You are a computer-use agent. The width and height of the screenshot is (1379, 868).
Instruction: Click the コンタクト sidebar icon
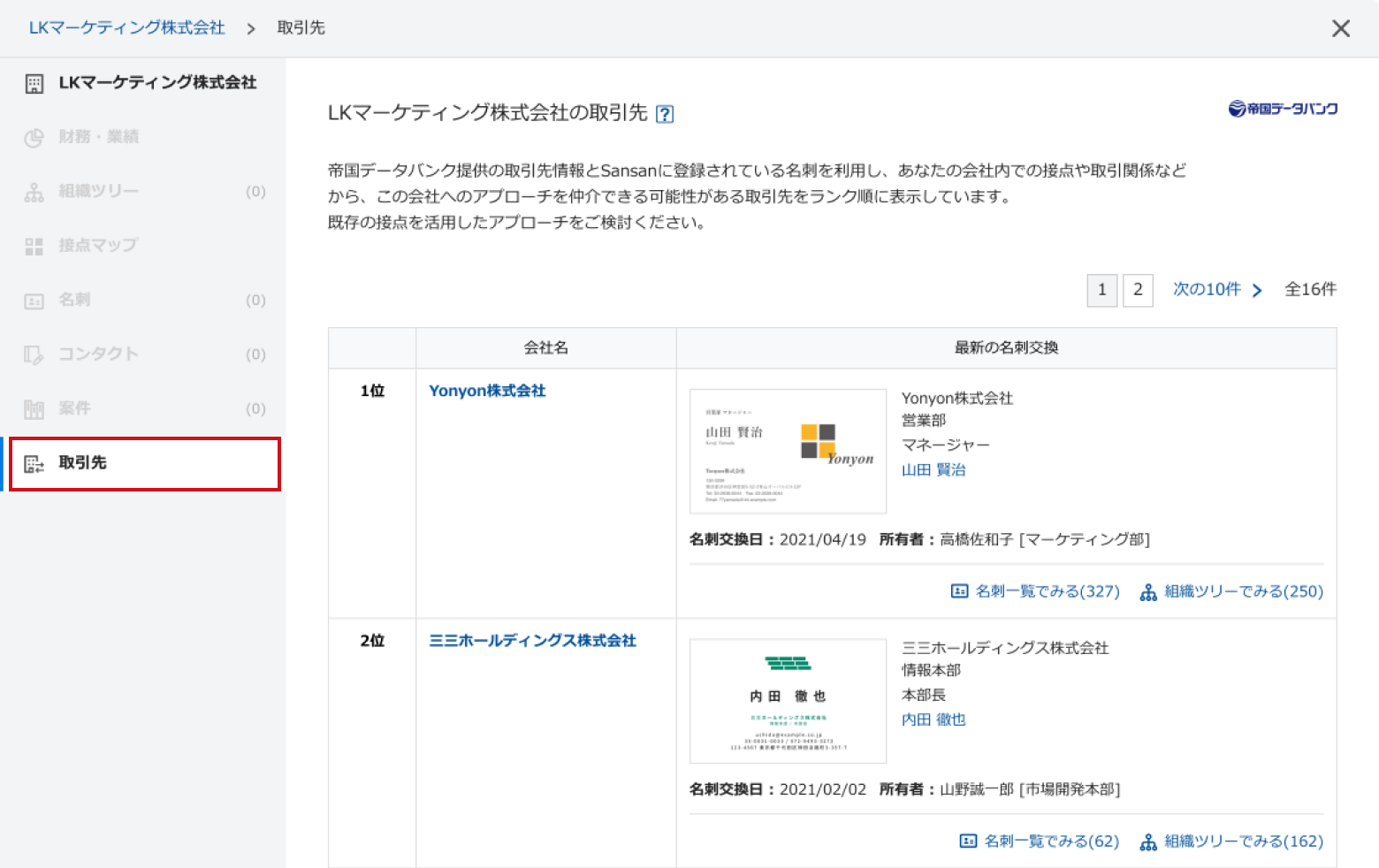click(34, 355)
